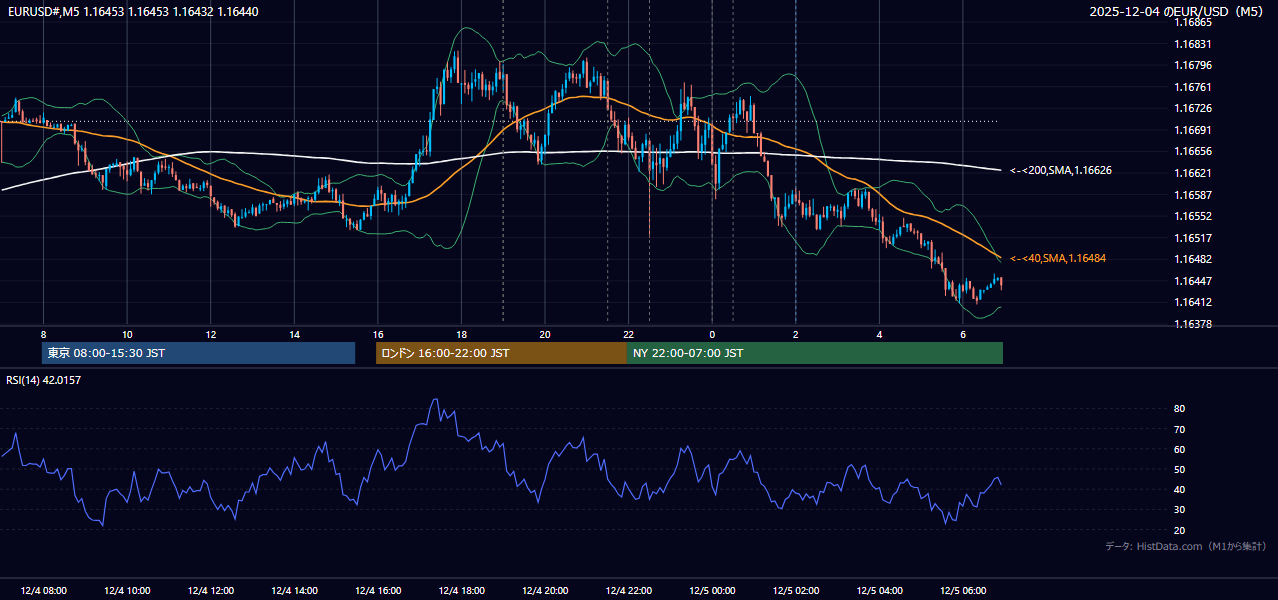
Task: Click the 40 SMA 1.16484 label
Action: [x=1058, y=258]
